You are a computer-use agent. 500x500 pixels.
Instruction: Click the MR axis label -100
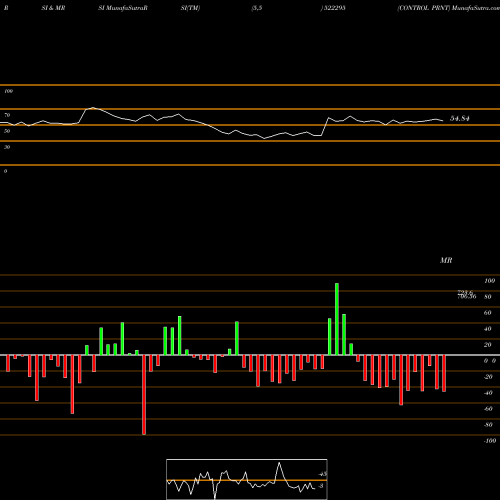pos(490,441)
